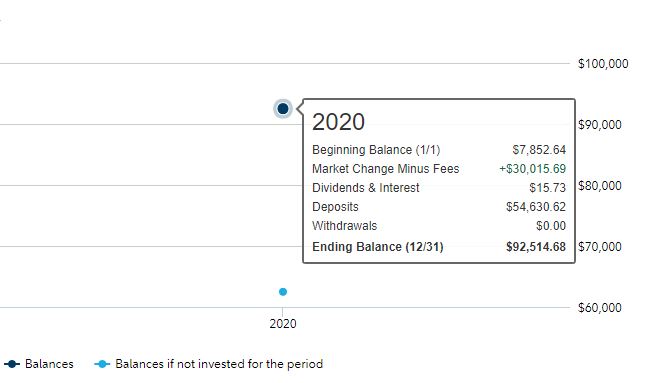Click the $80,000 y-axis label
The height and width of the screenshot is (383, 654).
(x=600, y=186)
